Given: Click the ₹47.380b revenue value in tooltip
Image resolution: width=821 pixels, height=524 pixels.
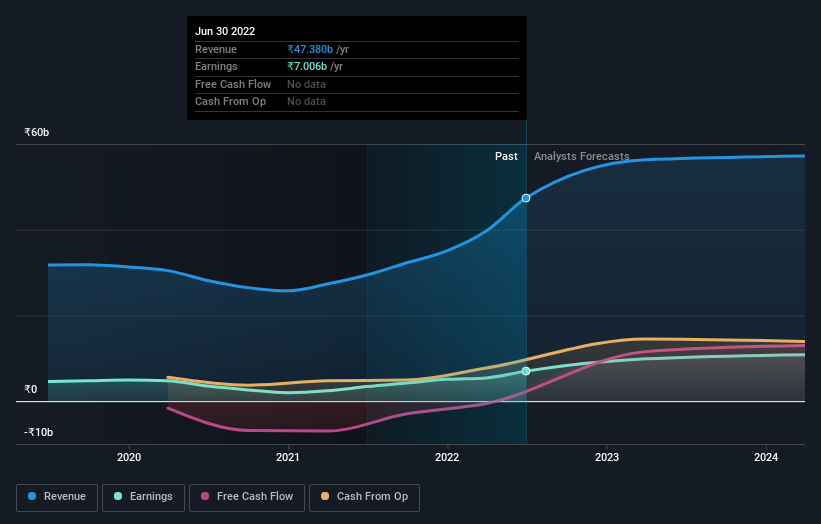Looking at the screenshot, I should [x=310, y=49].
